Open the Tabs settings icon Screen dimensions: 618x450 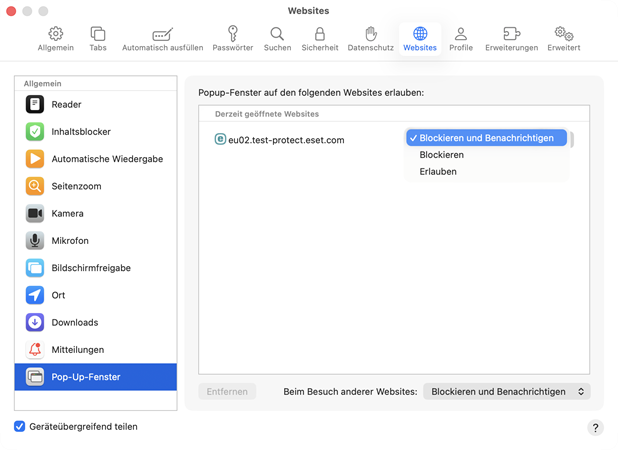click(98, 34)
